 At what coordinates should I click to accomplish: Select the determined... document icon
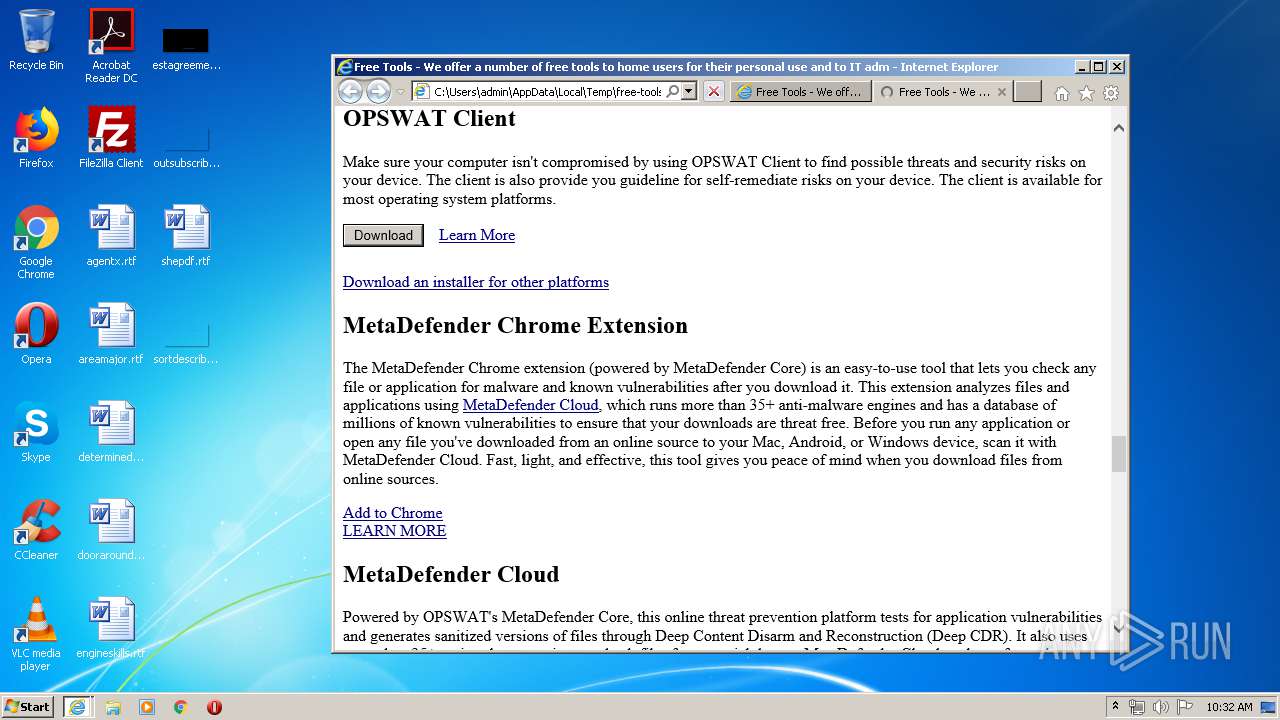point(111,432)
